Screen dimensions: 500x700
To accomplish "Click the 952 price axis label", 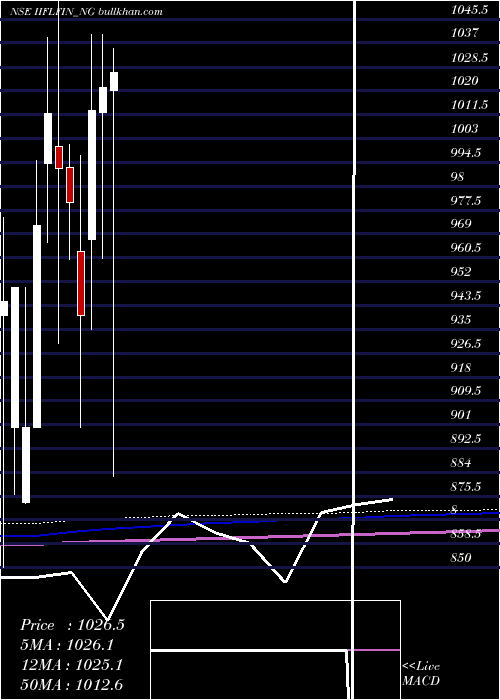I will tap(461, 271).
